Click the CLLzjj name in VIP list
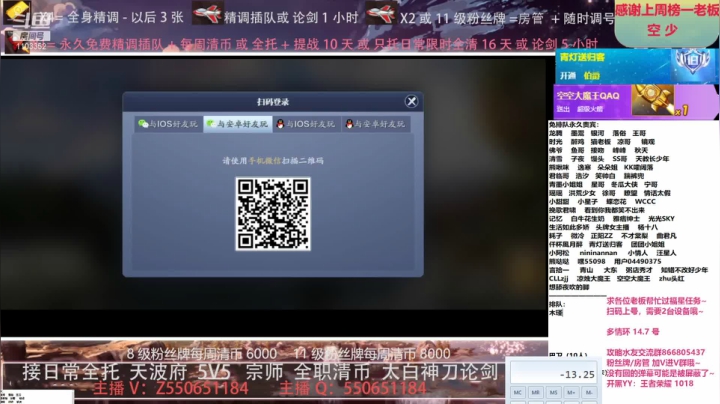The image size is (720, 404). (559, 279)
